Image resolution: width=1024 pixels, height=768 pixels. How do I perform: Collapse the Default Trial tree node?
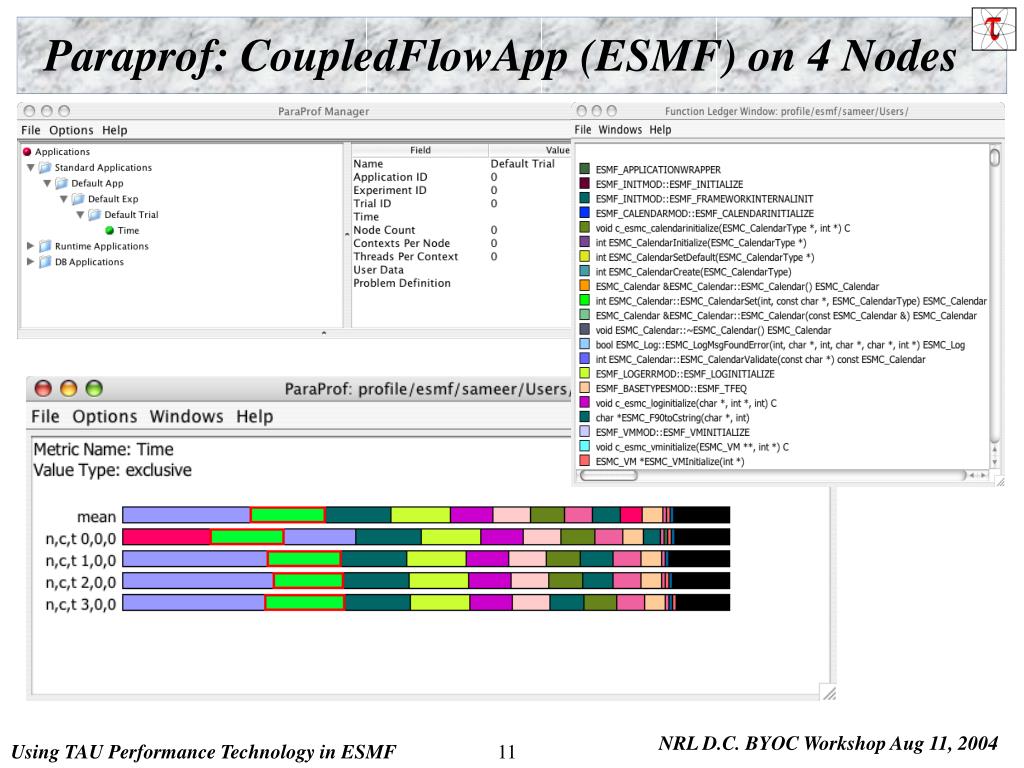coord(80,214)
